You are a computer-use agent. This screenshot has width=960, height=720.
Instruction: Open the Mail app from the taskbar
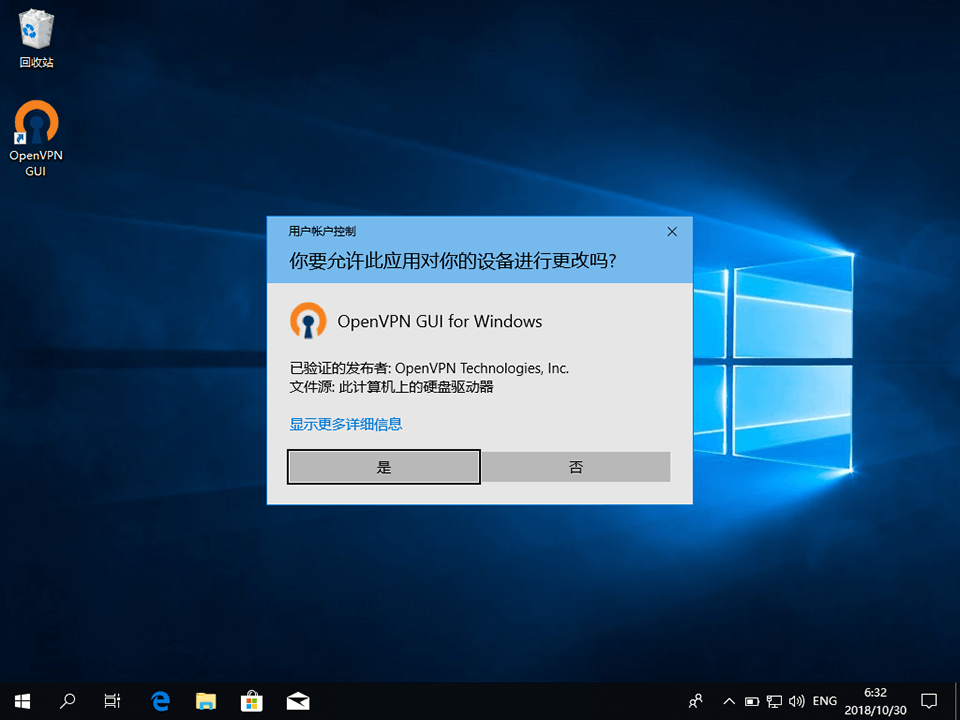(298, 701)
